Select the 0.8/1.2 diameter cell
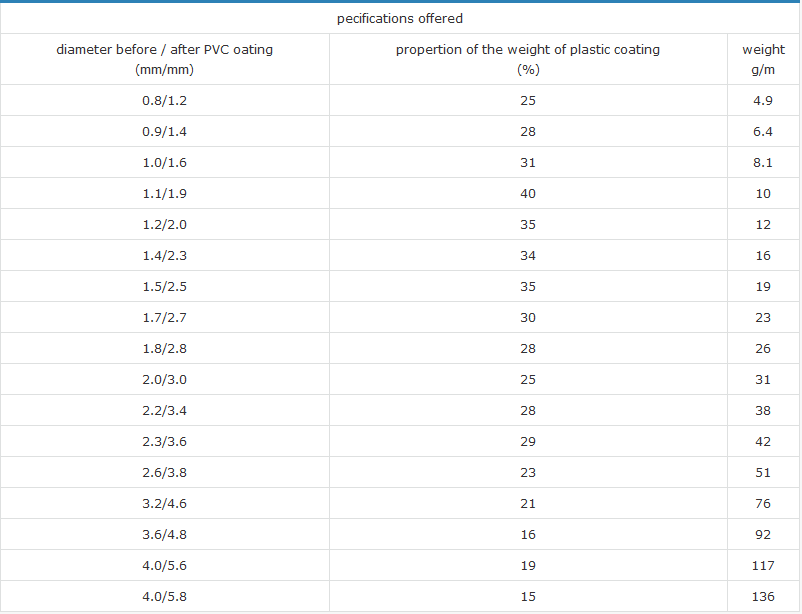The height and width of the screenshot is (614, 802). tap(164, 100)
